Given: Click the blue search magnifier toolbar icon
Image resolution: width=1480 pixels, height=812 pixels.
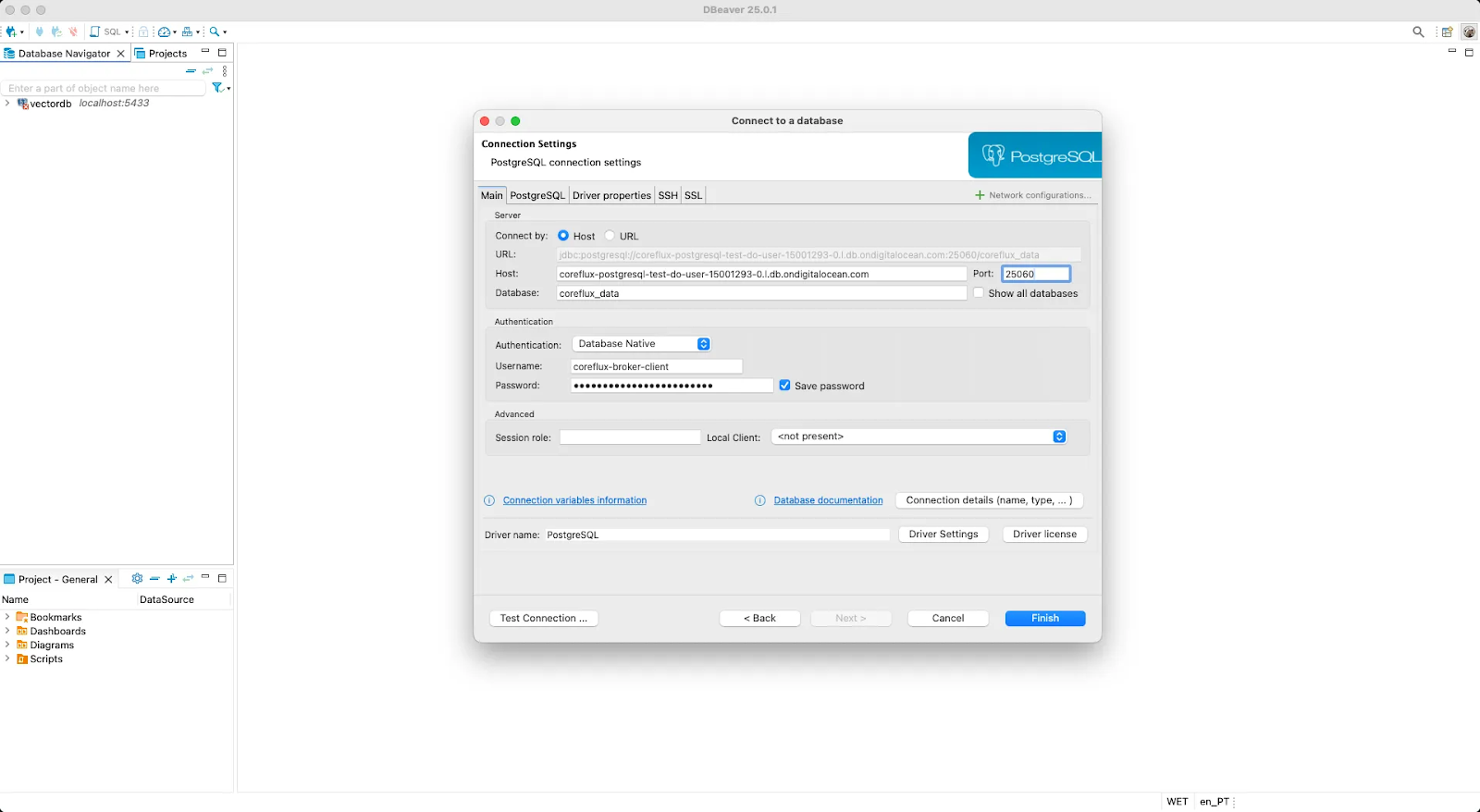Looking at the screenshot, I should click(x=215, y=31).
